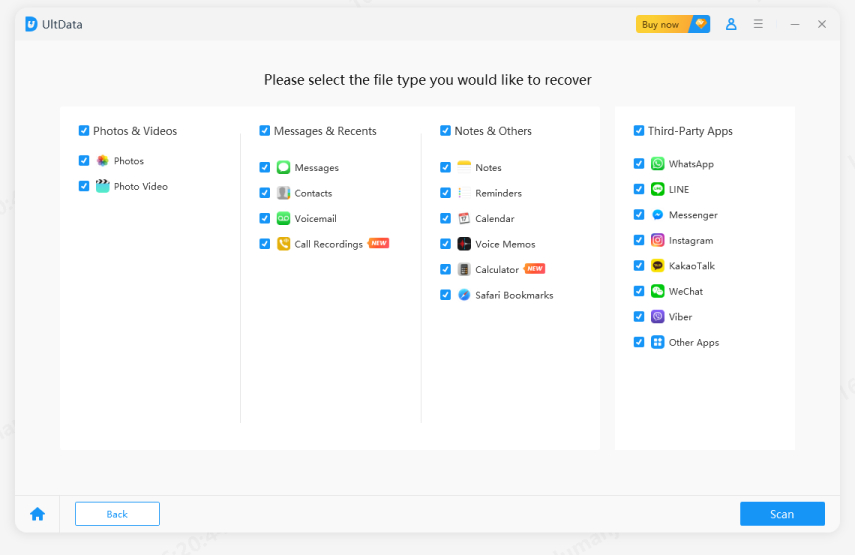
Task: Toggle the Photo Video checkbox
Action: (x=83, y=186)
